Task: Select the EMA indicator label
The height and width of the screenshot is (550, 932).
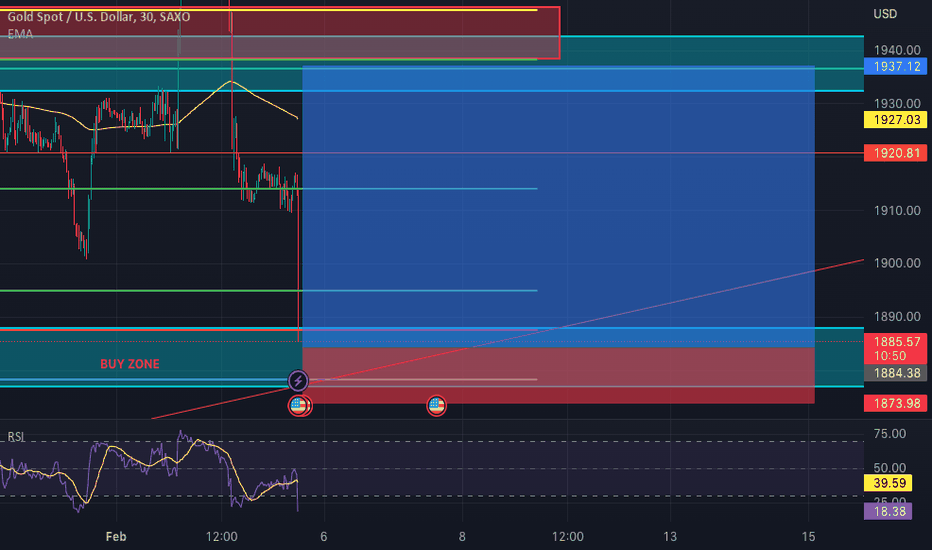Action: tap(20, 34)
